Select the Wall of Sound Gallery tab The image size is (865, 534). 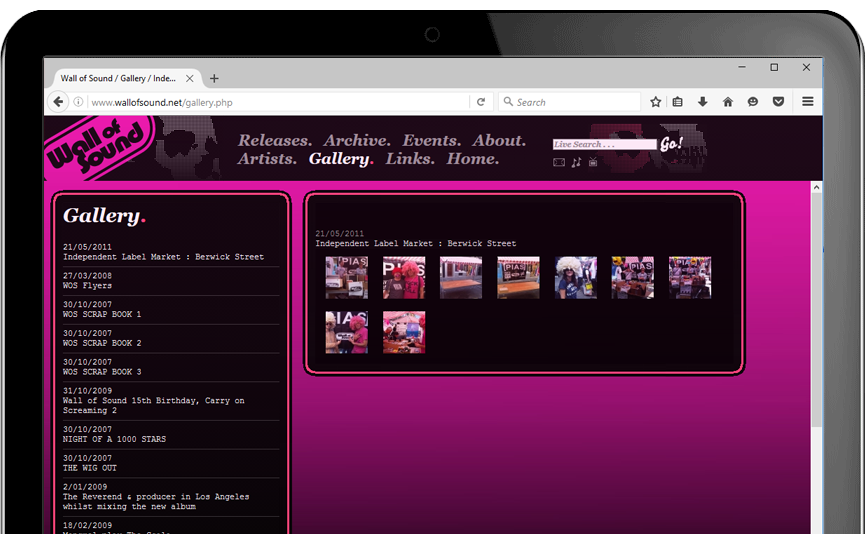pos(118,78)
